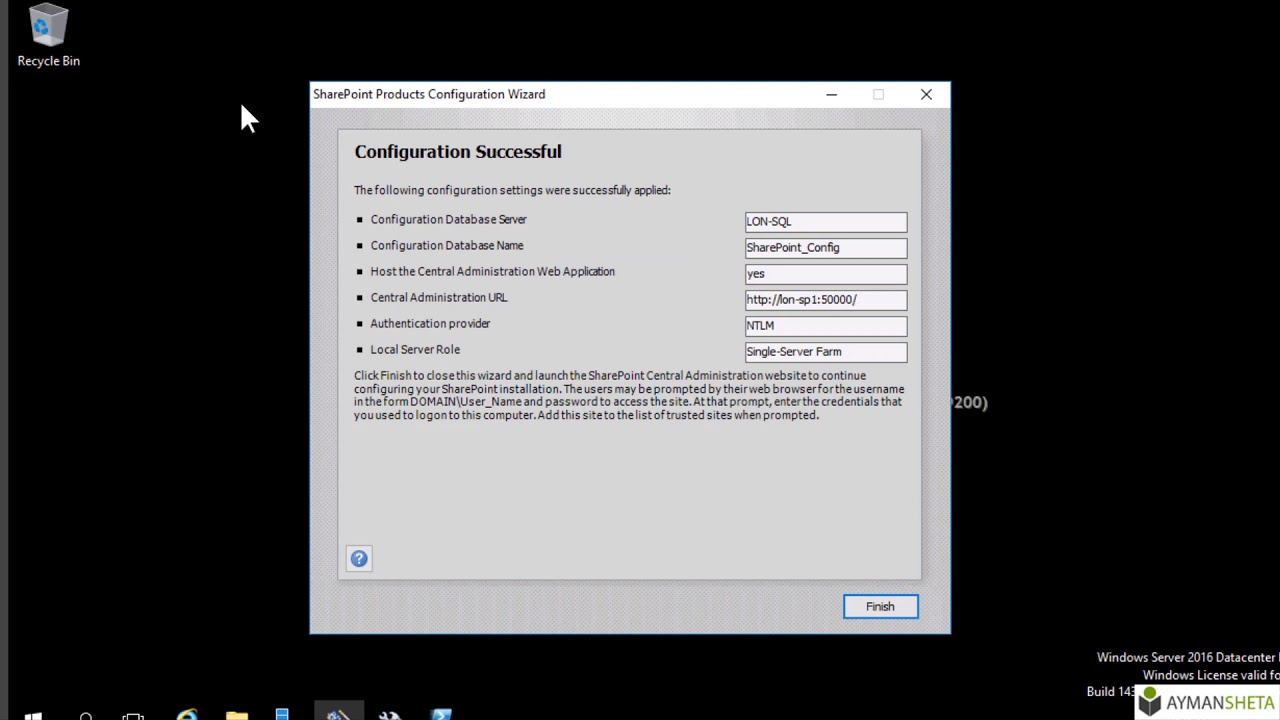
Task: Click the 'Authentication provider' label
Action: (x=430, y=323)
